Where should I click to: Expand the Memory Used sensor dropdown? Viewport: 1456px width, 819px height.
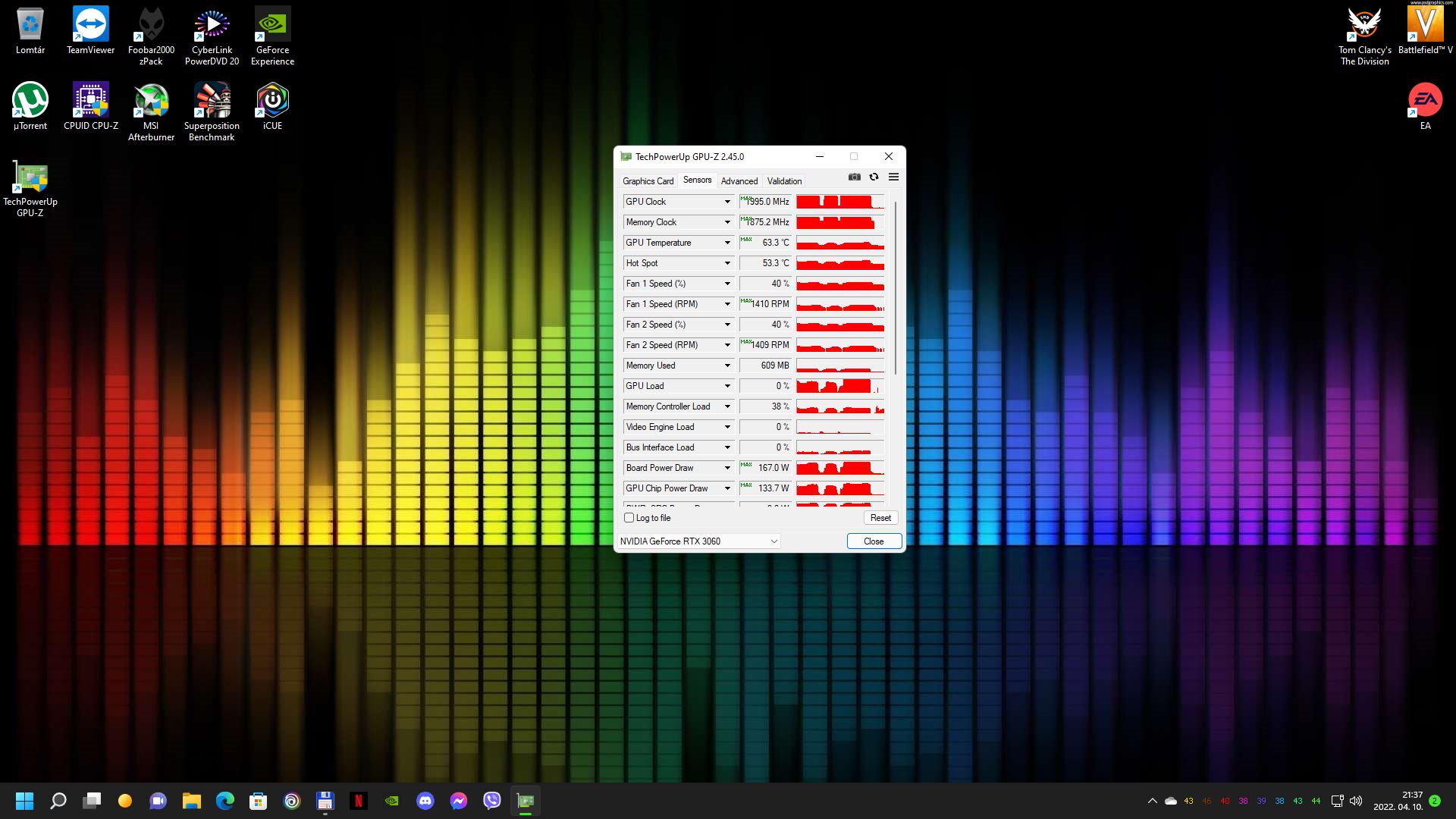[x=727, y=366]
